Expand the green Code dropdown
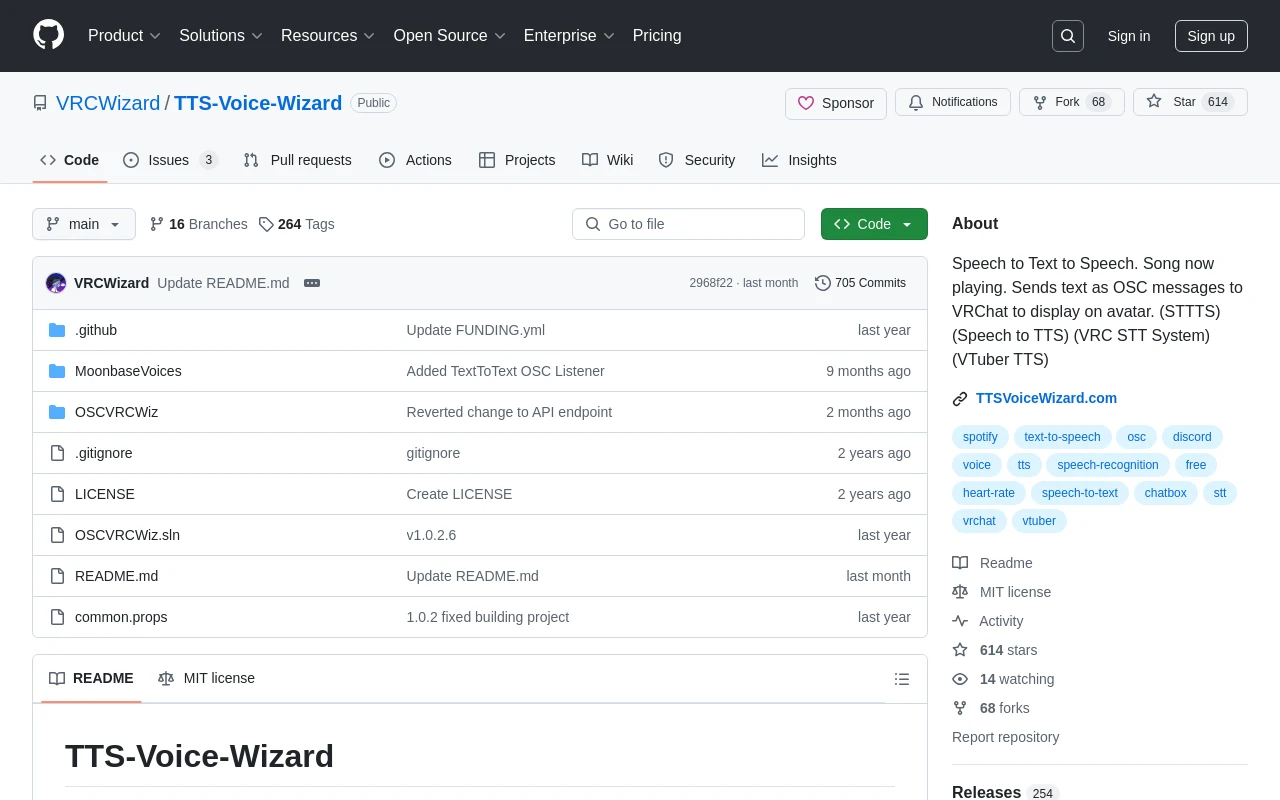Image resolution: width=1280 pixels, height=800 pixels. pos(874,224)
